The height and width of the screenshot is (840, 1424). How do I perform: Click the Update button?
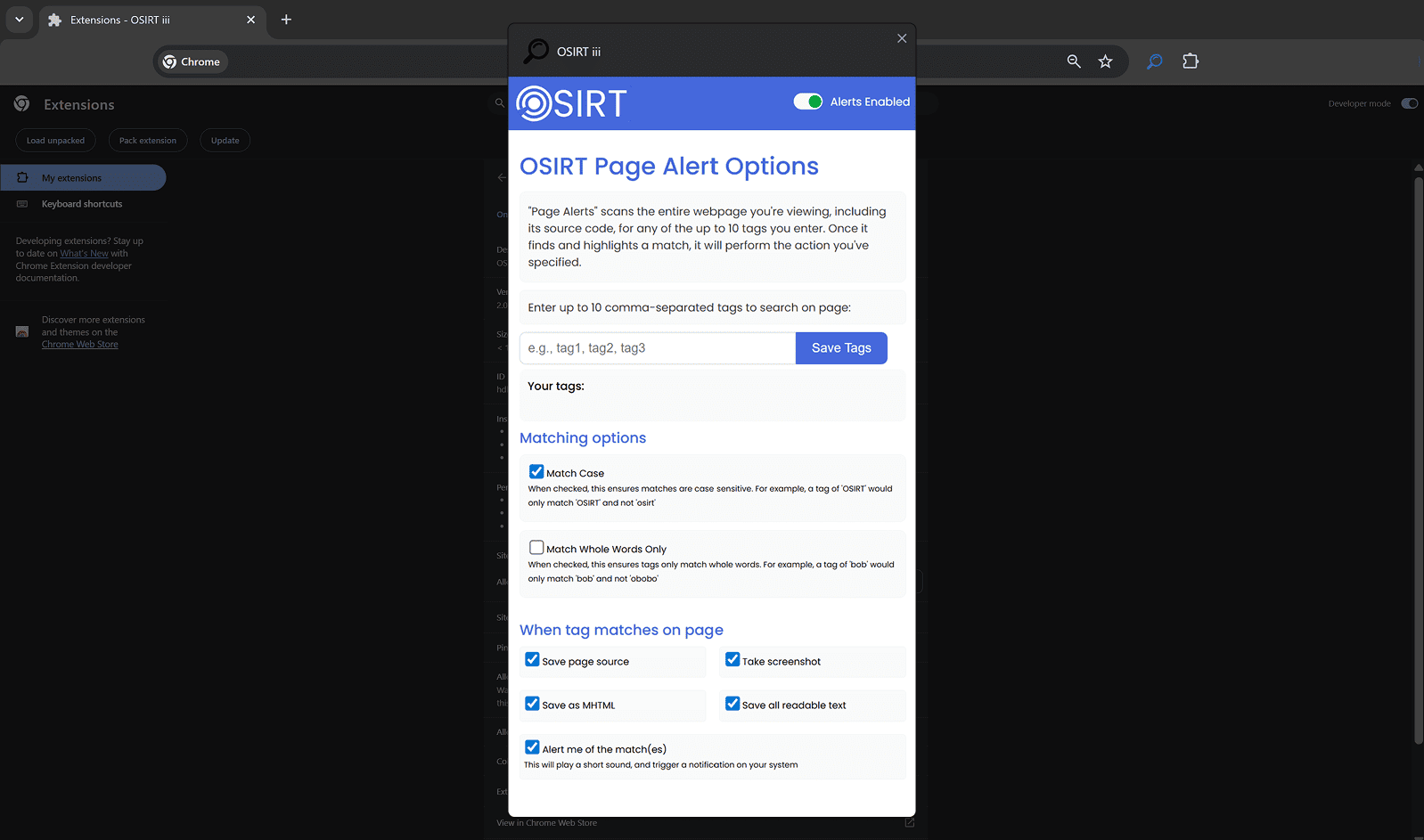coord(225,141)
